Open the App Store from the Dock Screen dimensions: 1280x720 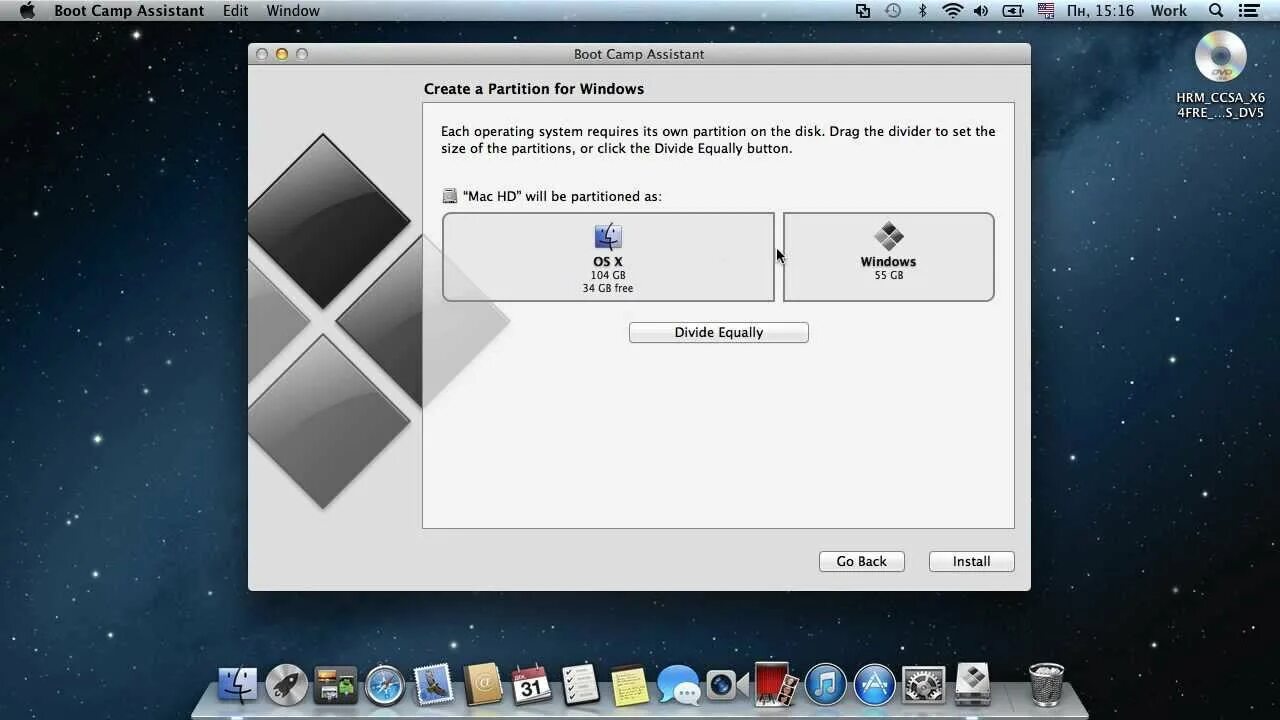(874, 685)
